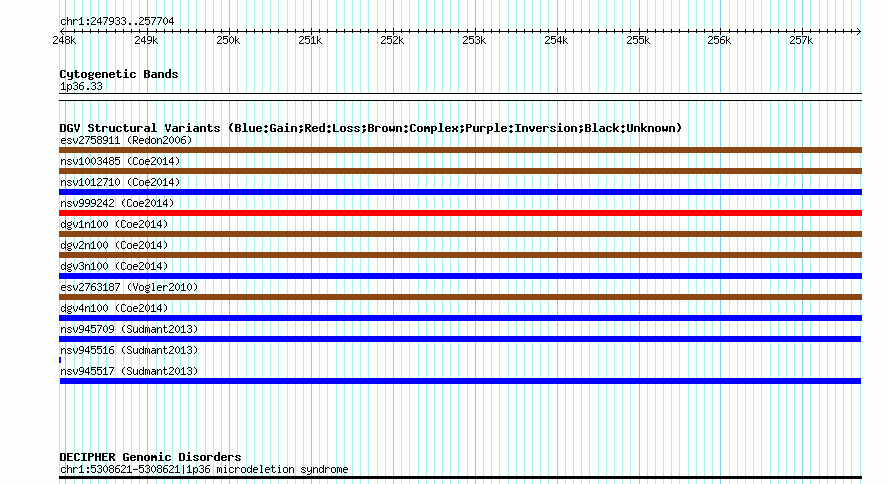The height and width of the screenshot is (484, 890).
Task: Click the nsv945709 (Sudmant2013) label
Action: (x=129, y=329)
